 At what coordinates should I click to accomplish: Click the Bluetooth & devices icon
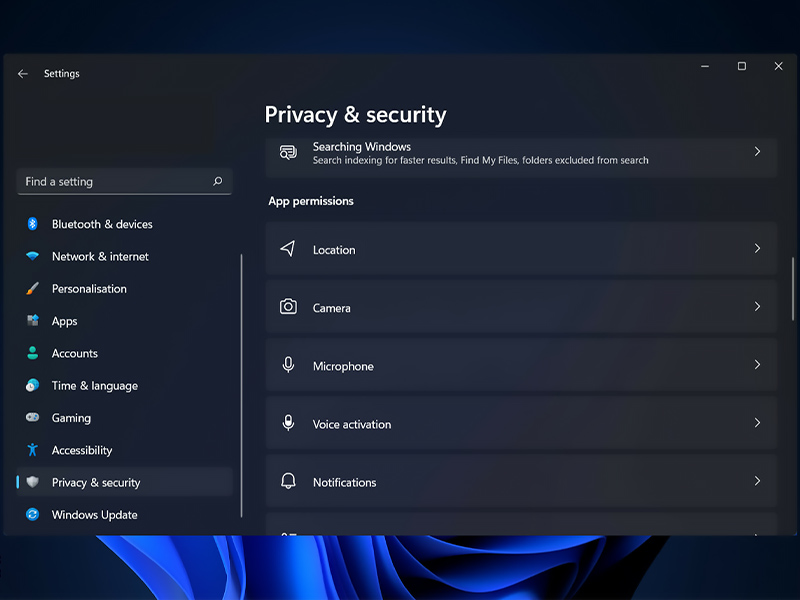tap(32, 224)
